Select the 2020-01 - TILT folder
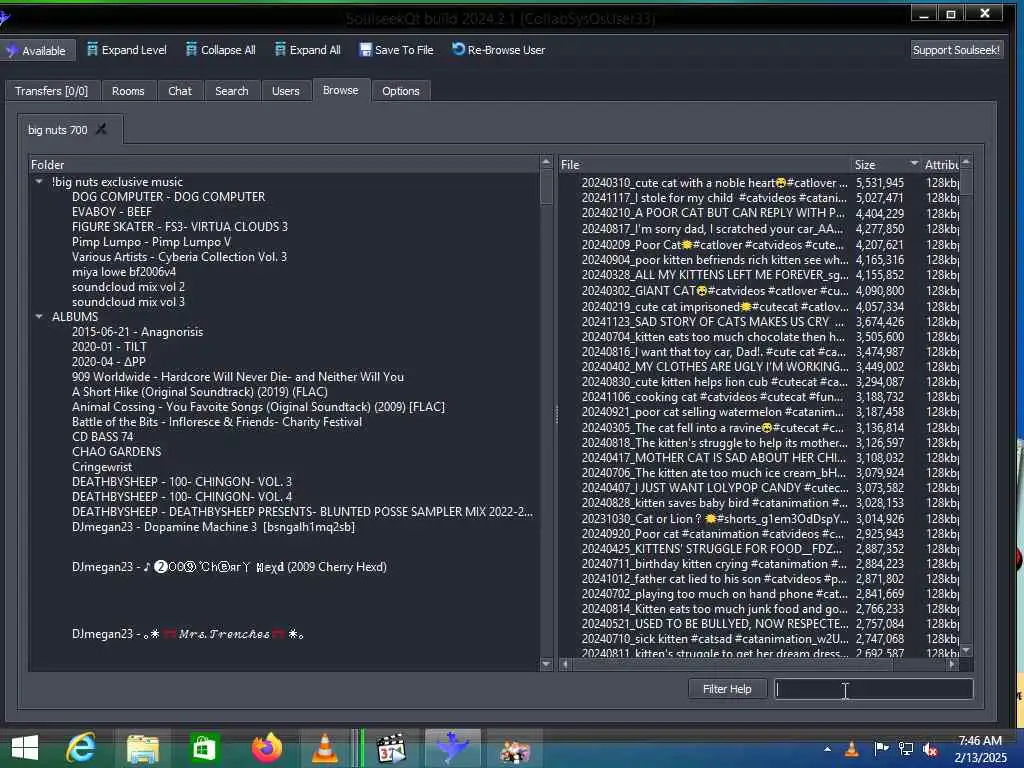1024x768 pixels. click(x=109, y=347)
